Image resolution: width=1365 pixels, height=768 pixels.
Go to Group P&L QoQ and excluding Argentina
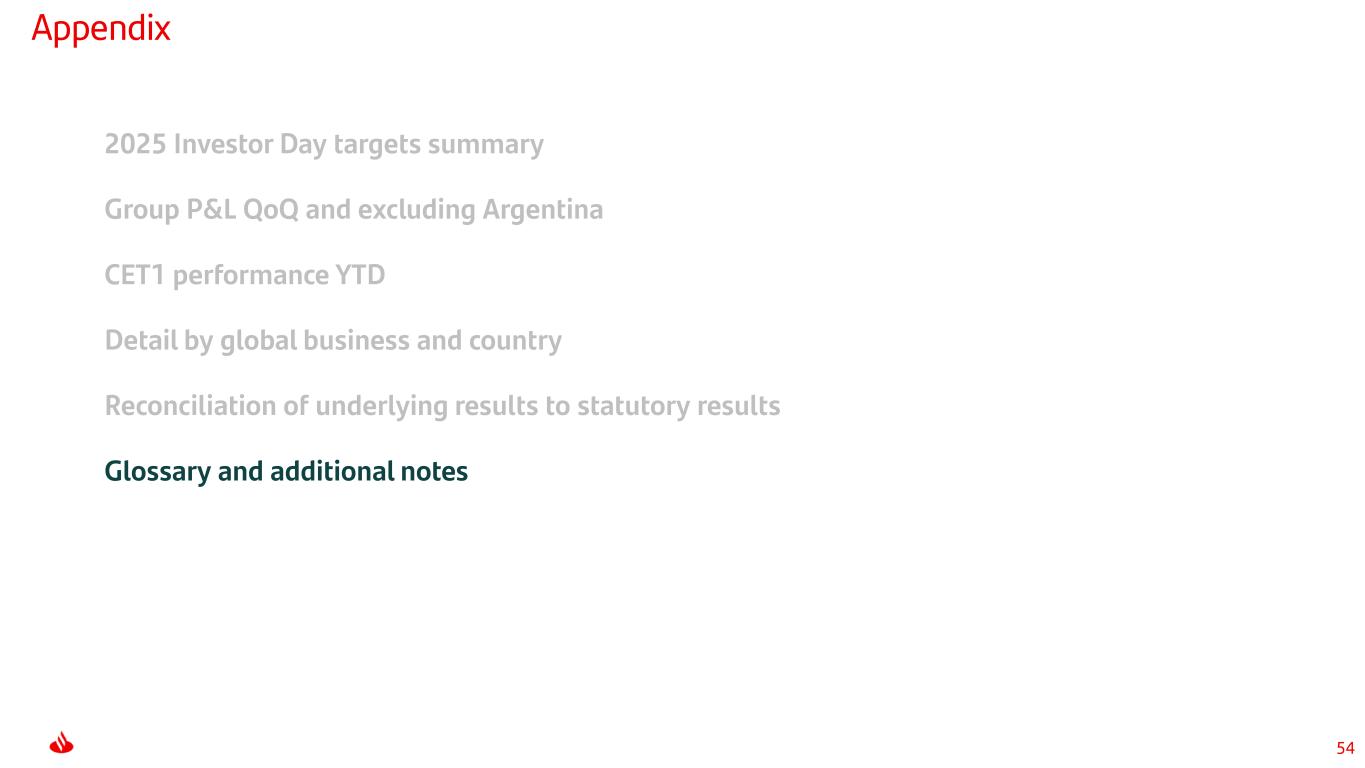(x=353, y=210)
